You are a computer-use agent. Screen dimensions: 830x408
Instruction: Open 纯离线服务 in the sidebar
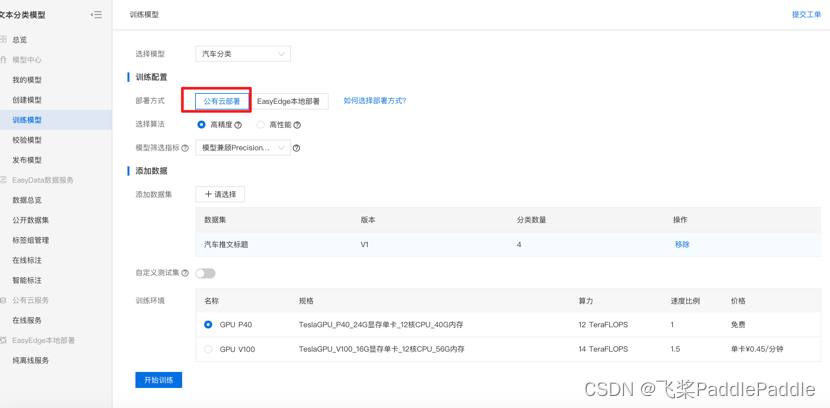31,360
